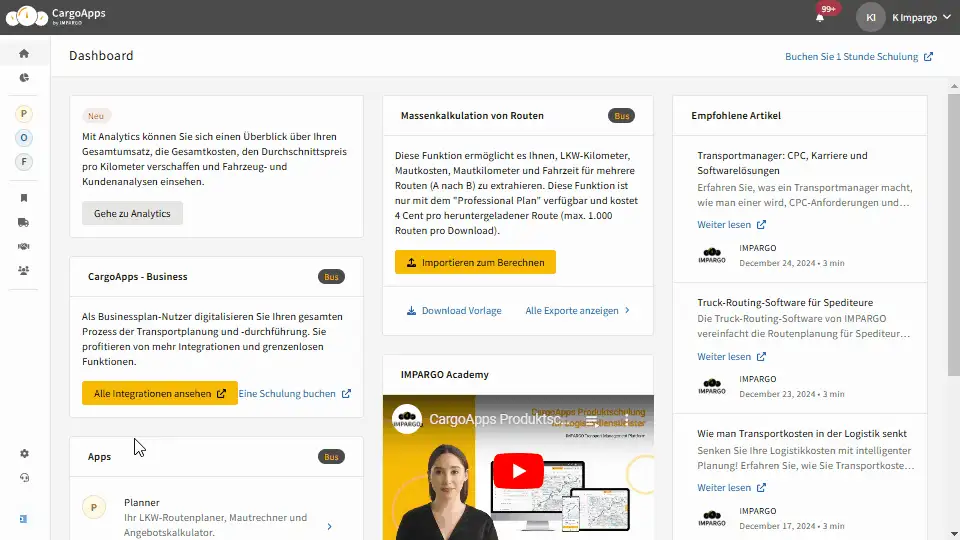960x540 pixels.
Task: Click title Wie man Transportkosten in der Logistik senkt
Action: click(x=801, y=433)
